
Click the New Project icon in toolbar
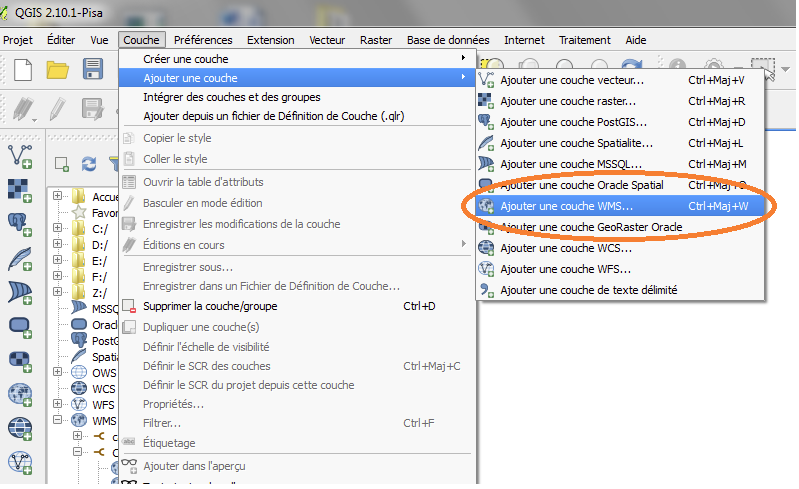pos(22,69)
